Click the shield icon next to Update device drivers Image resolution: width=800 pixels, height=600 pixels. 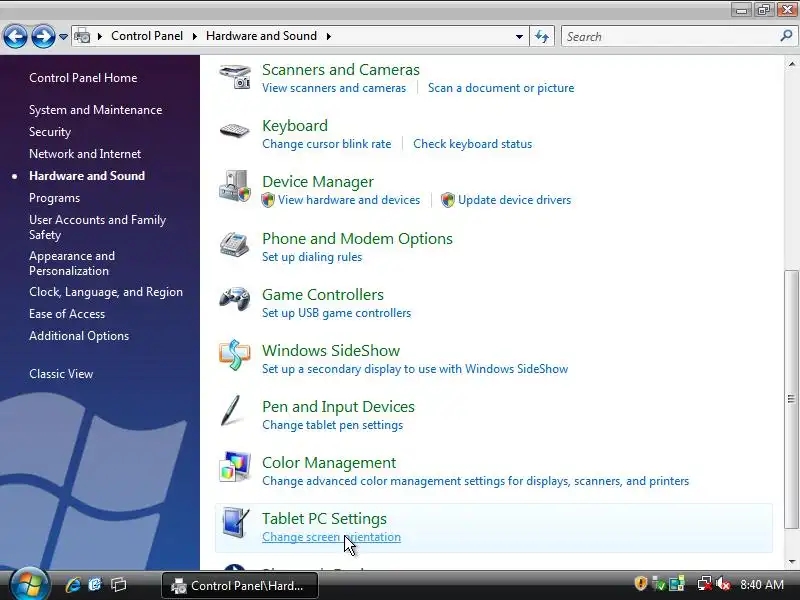pos(447,200)
